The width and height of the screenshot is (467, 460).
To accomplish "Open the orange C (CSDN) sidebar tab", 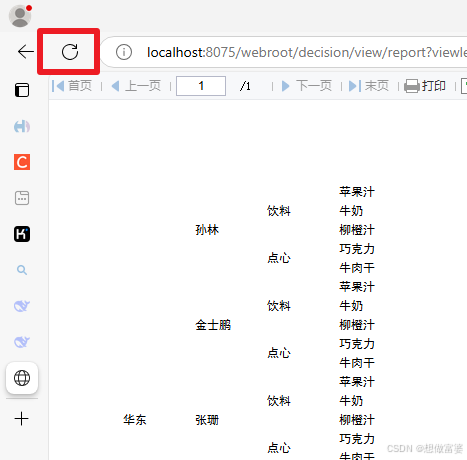I will point(22,162).
